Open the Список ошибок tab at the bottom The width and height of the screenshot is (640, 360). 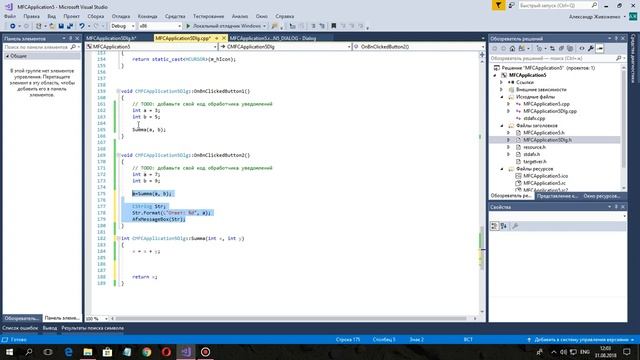20,328
